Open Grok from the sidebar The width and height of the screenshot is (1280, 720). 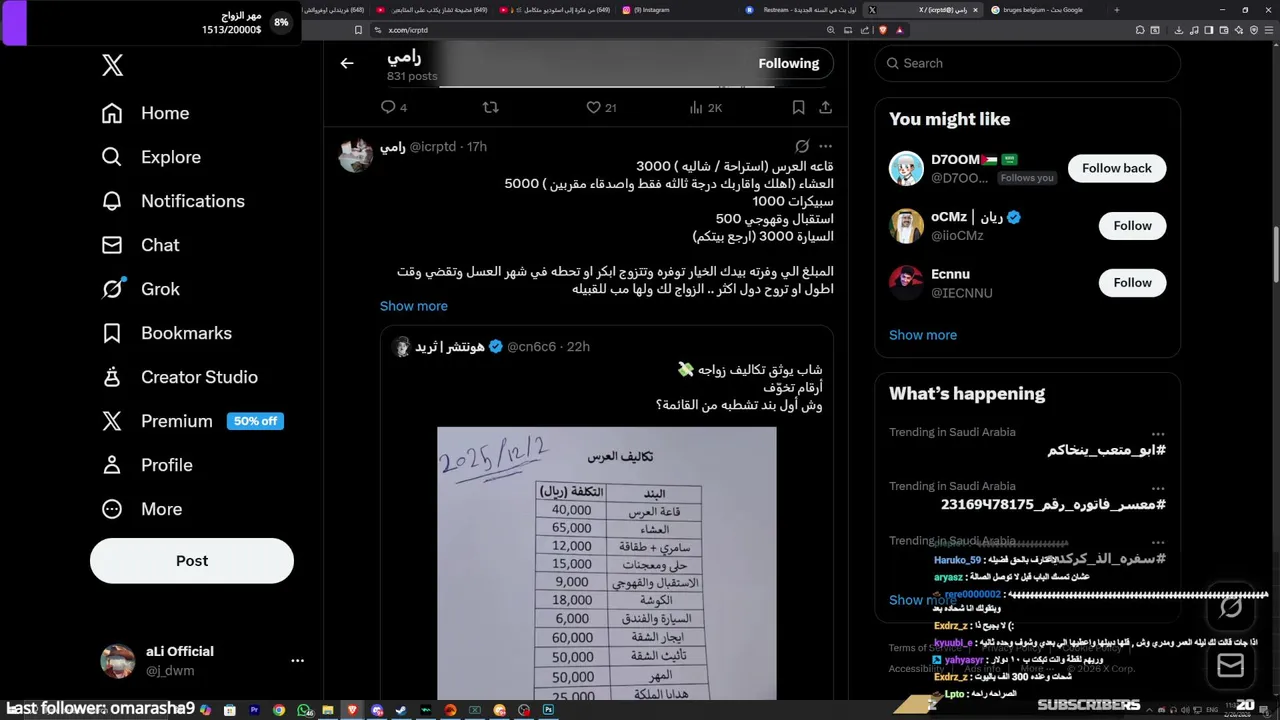click(x=140, y=289)
